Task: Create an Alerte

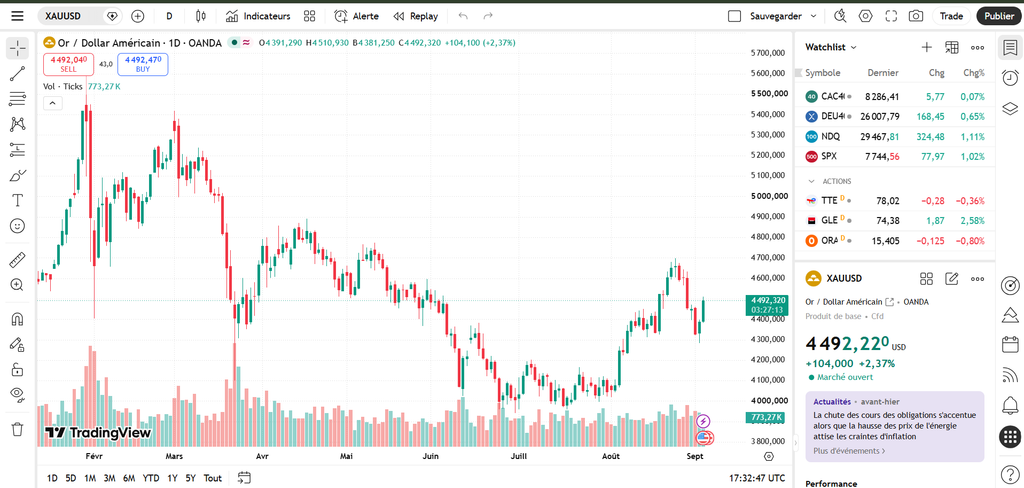Action: (356, 16)
